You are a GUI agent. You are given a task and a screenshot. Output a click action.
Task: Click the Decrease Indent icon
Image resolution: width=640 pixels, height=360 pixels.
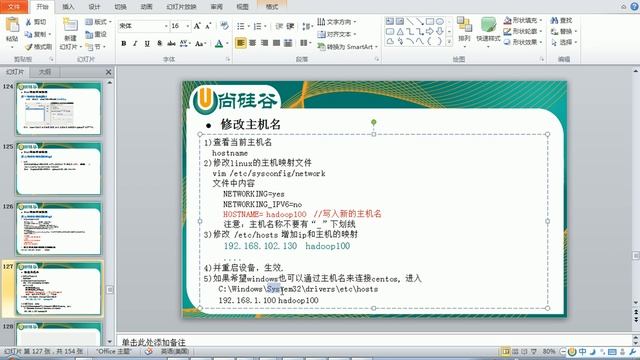point(279,26)
